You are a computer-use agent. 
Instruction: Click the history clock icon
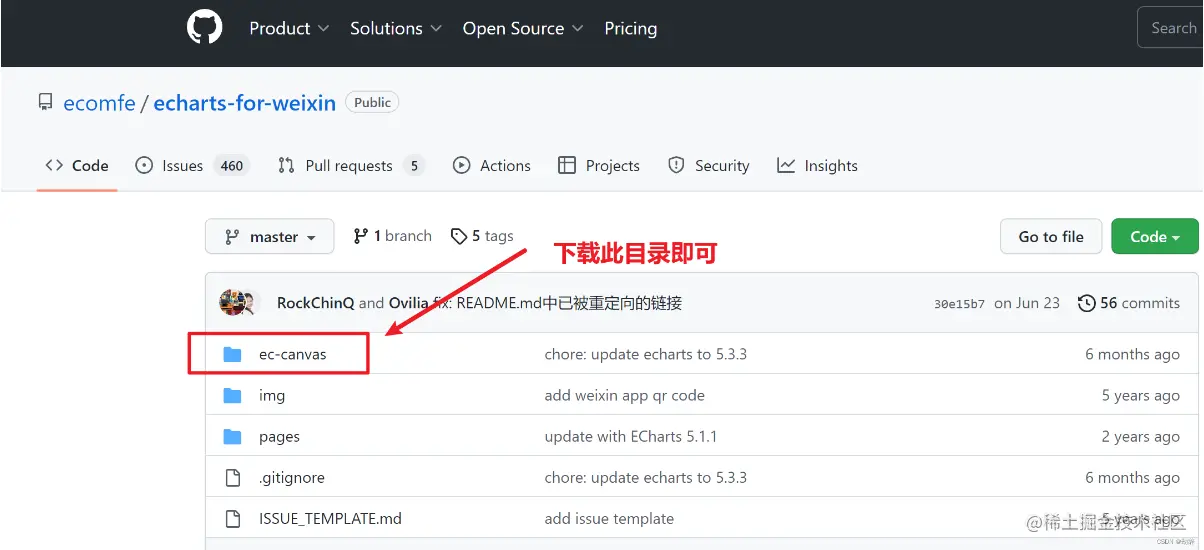[x=1086, y=303]
